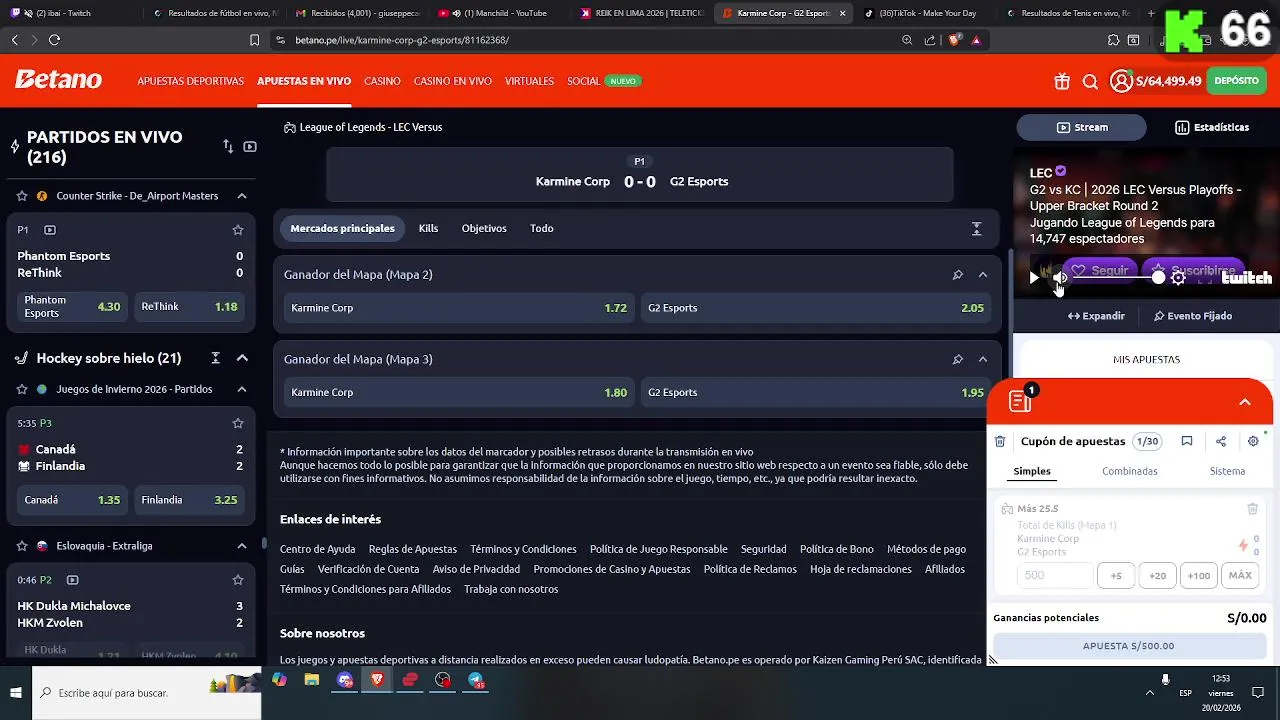This screenshot has height=720, width=1280.
Task: Reload the page
Action: [54, 40]
